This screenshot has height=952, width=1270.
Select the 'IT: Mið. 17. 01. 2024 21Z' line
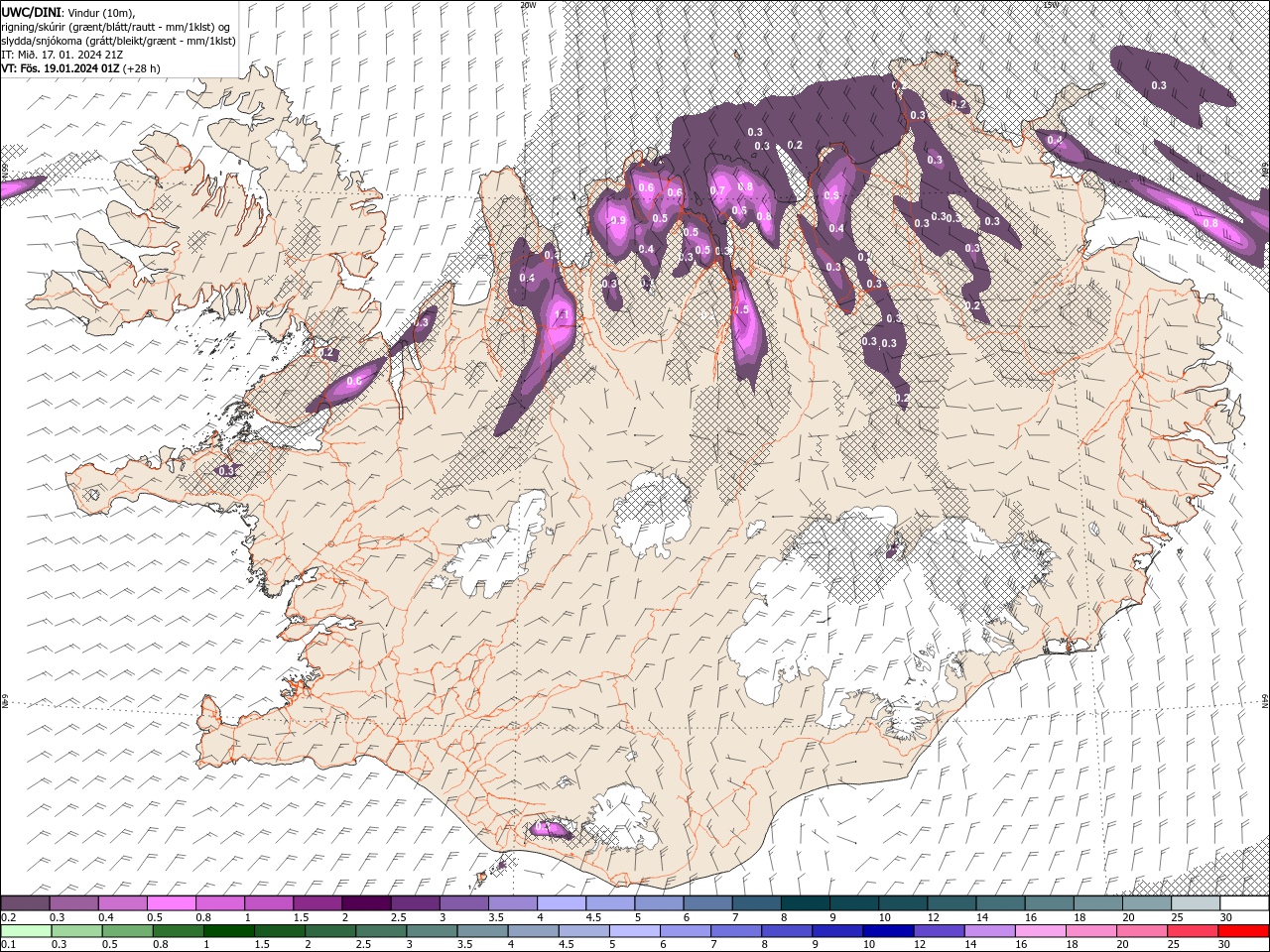(63, 55)
